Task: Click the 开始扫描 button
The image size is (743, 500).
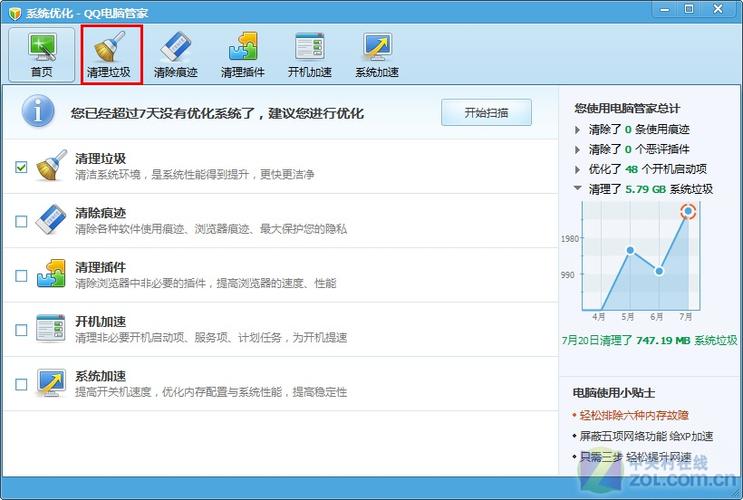Action: coord(486,112)
